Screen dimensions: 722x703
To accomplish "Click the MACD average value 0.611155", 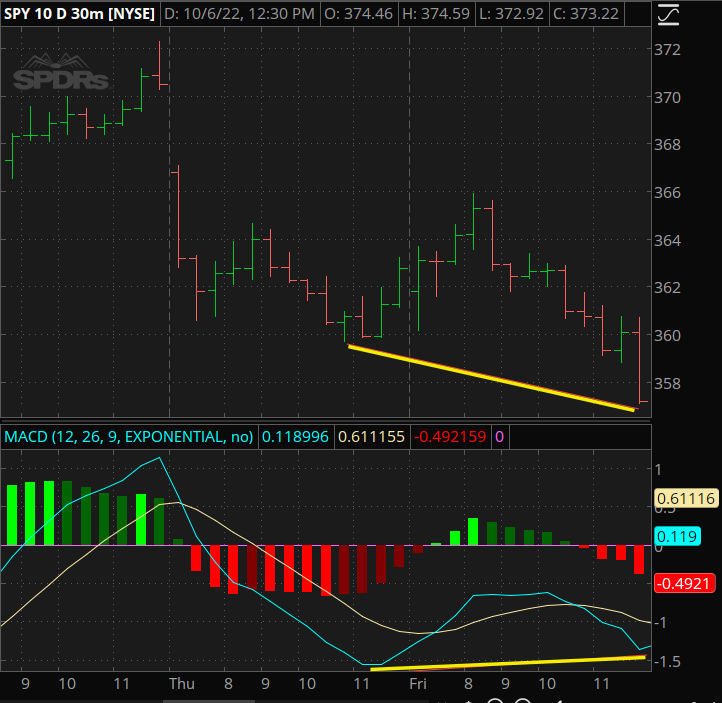I will (x=371, y=436).
